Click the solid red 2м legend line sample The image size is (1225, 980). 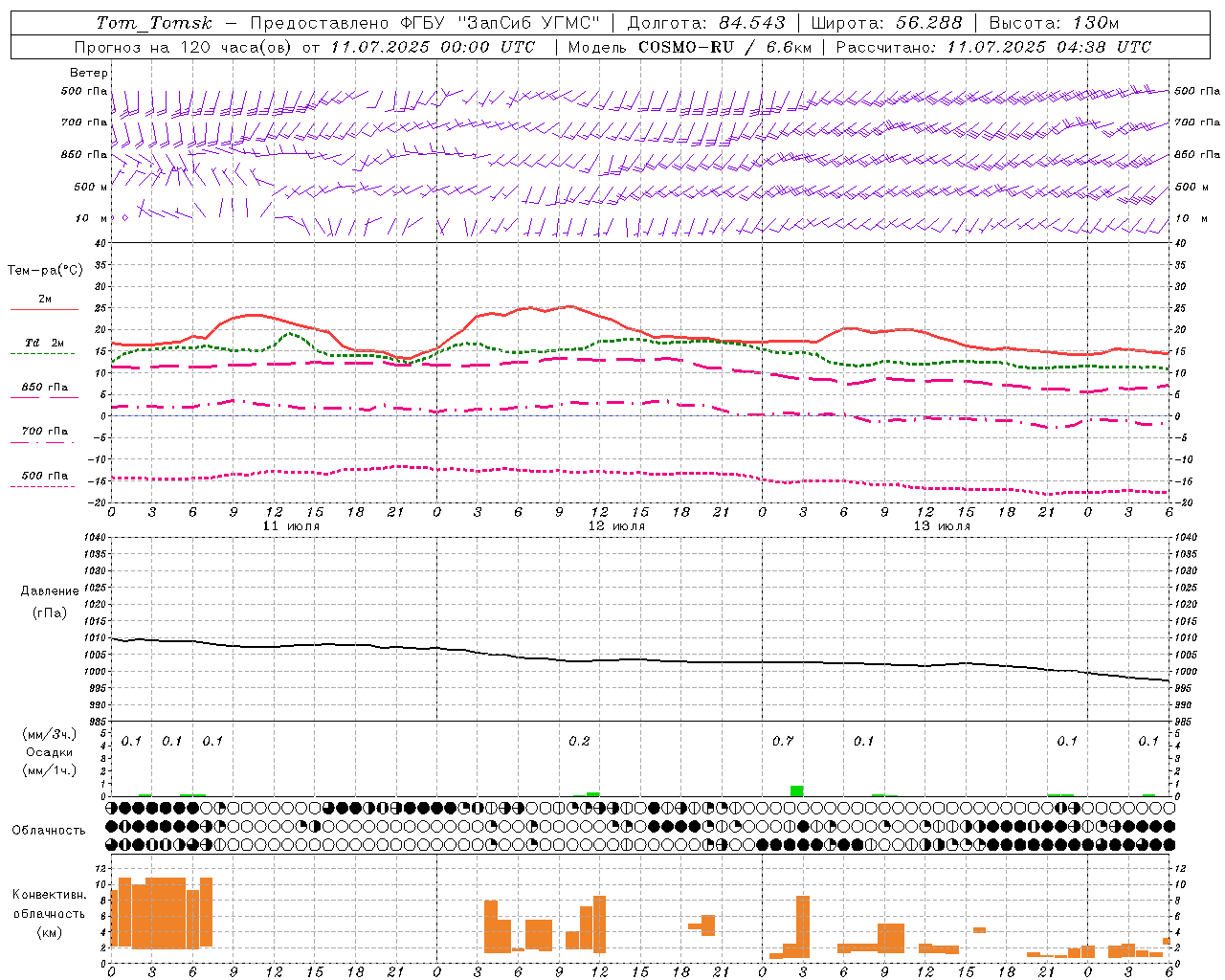(x=44, y=309)
